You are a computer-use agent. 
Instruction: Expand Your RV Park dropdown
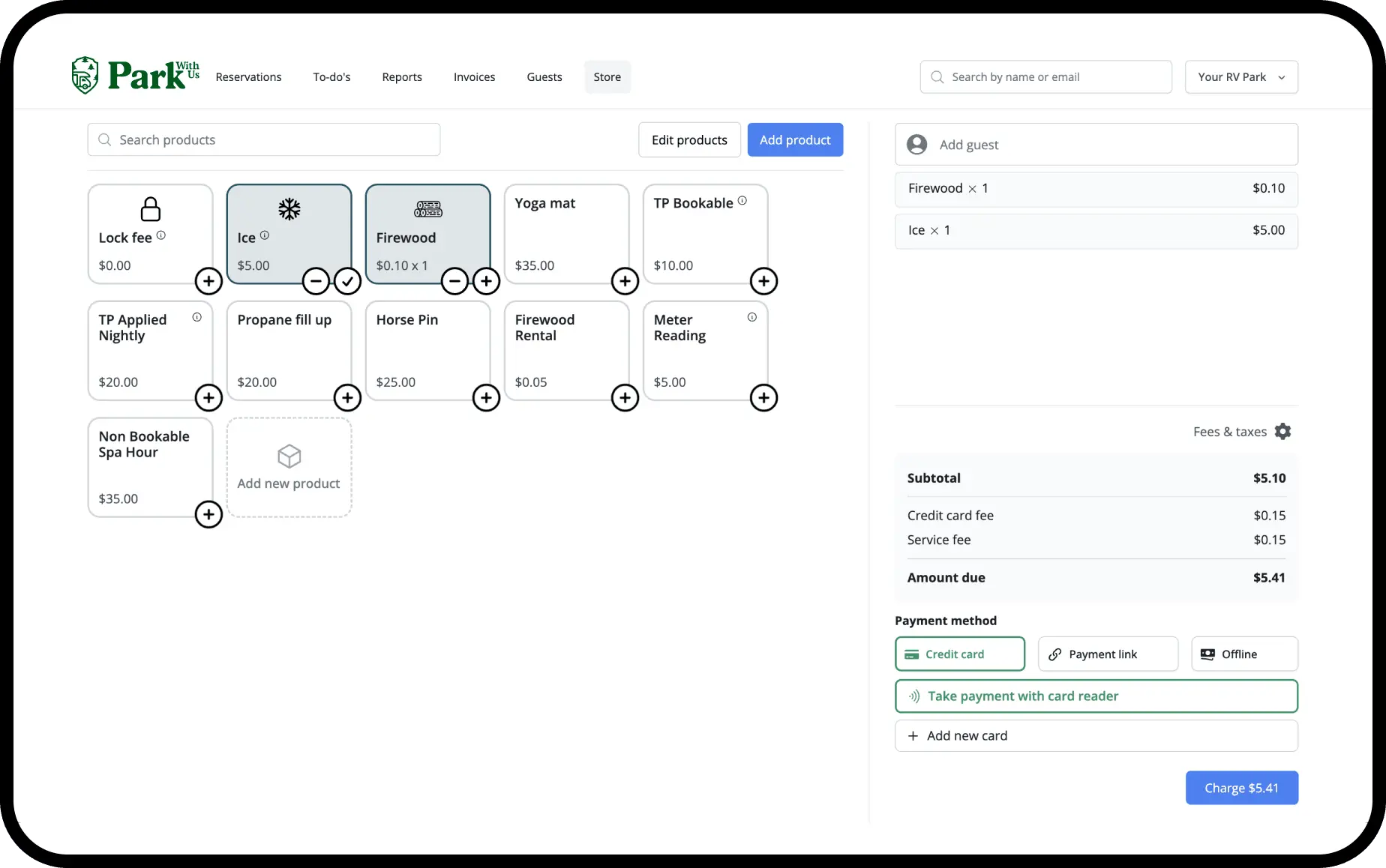(1241, 76)
